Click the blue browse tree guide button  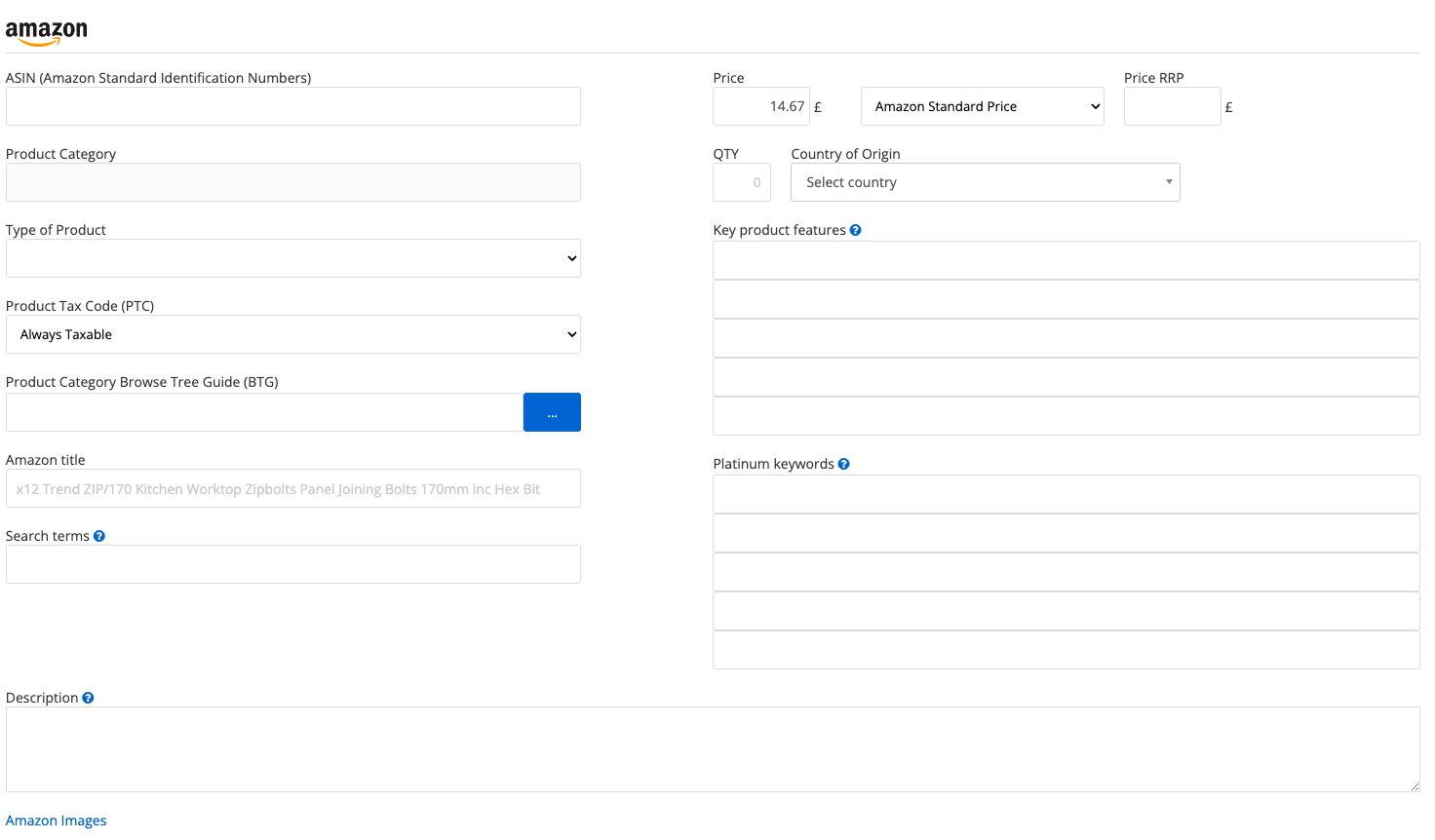click(x=552, y=412)
